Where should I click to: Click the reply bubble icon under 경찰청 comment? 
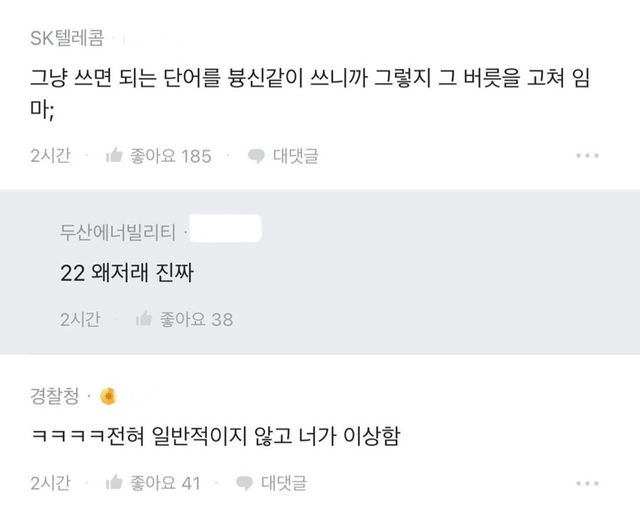(x=245, y=483)
